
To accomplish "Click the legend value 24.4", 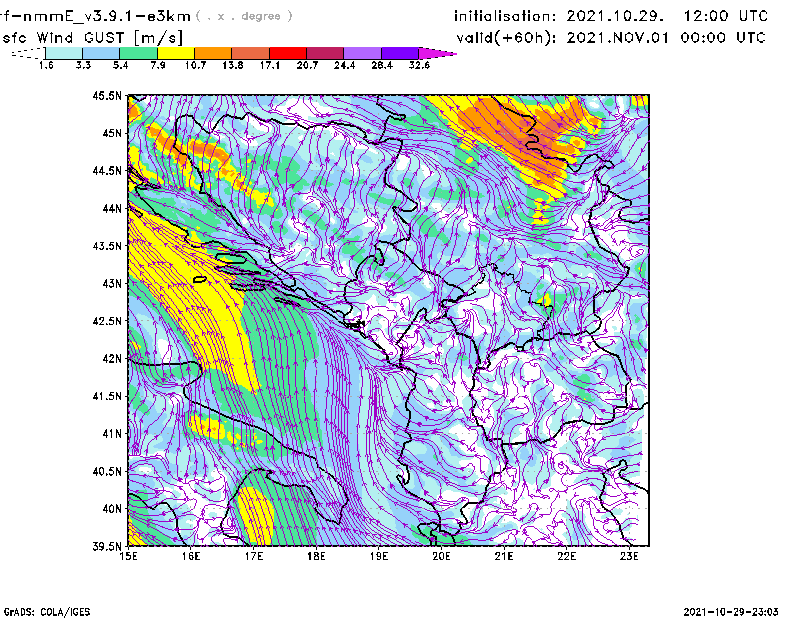I will [x=344, y=65].
